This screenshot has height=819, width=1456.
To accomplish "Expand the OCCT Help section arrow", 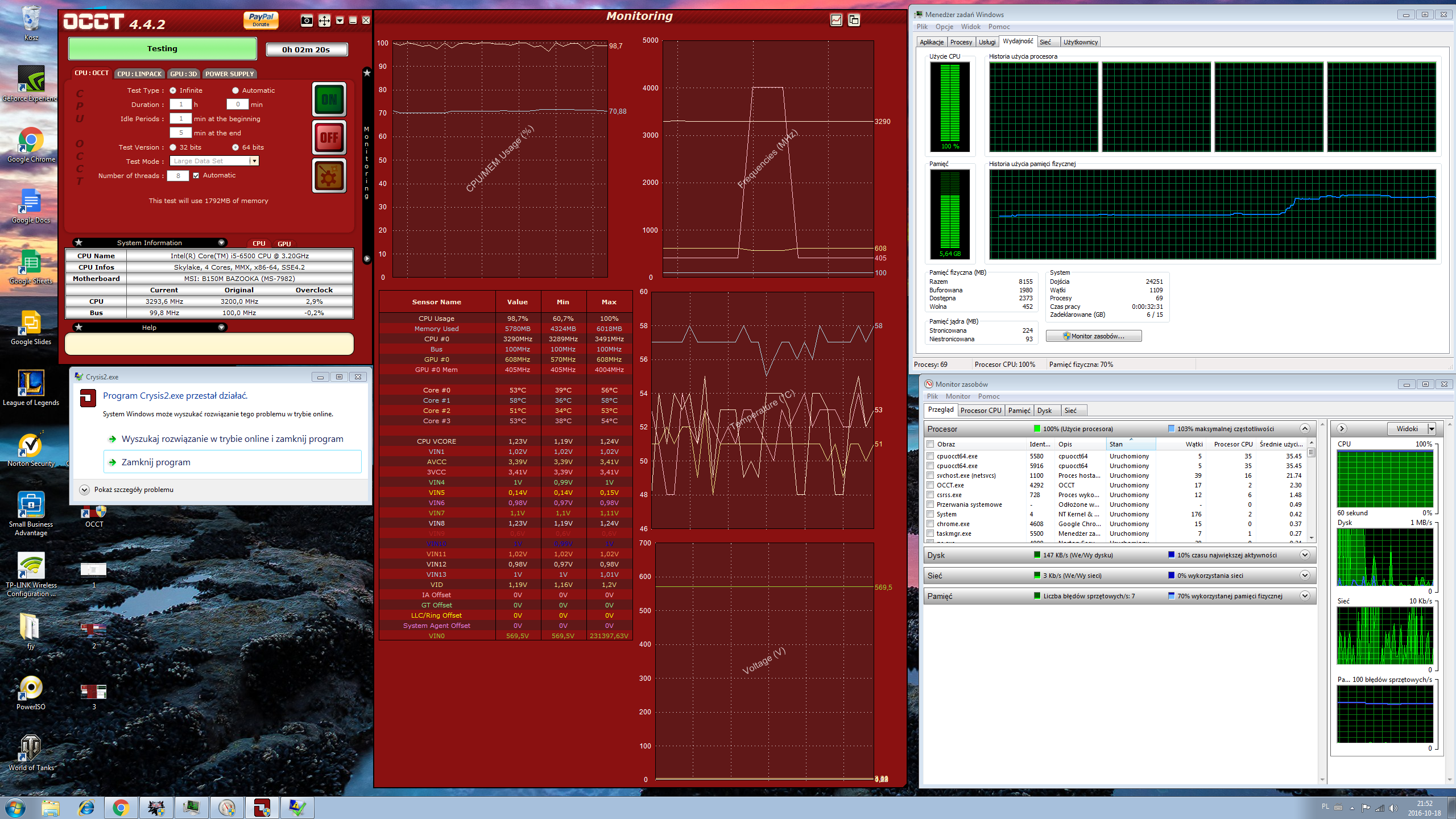I will point(222,328).
